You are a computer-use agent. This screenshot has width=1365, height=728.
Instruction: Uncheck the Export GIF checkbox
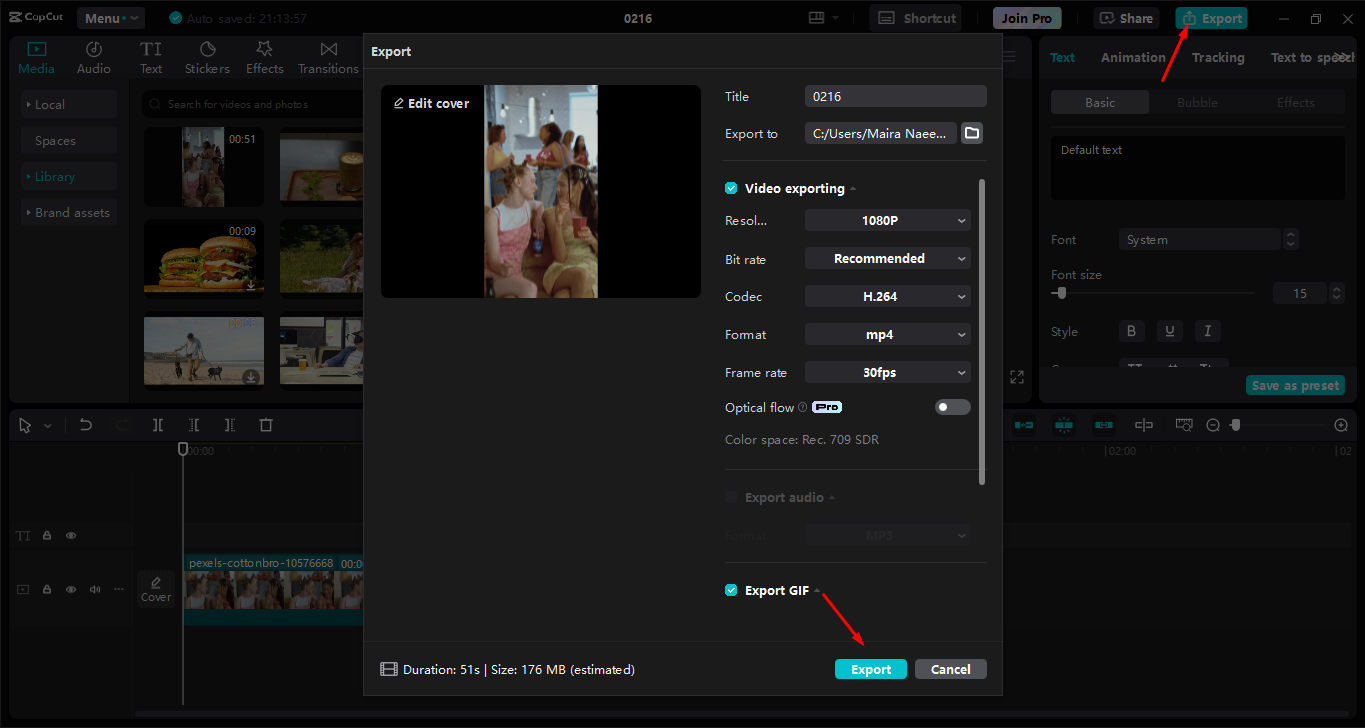(x=731, y=590)
